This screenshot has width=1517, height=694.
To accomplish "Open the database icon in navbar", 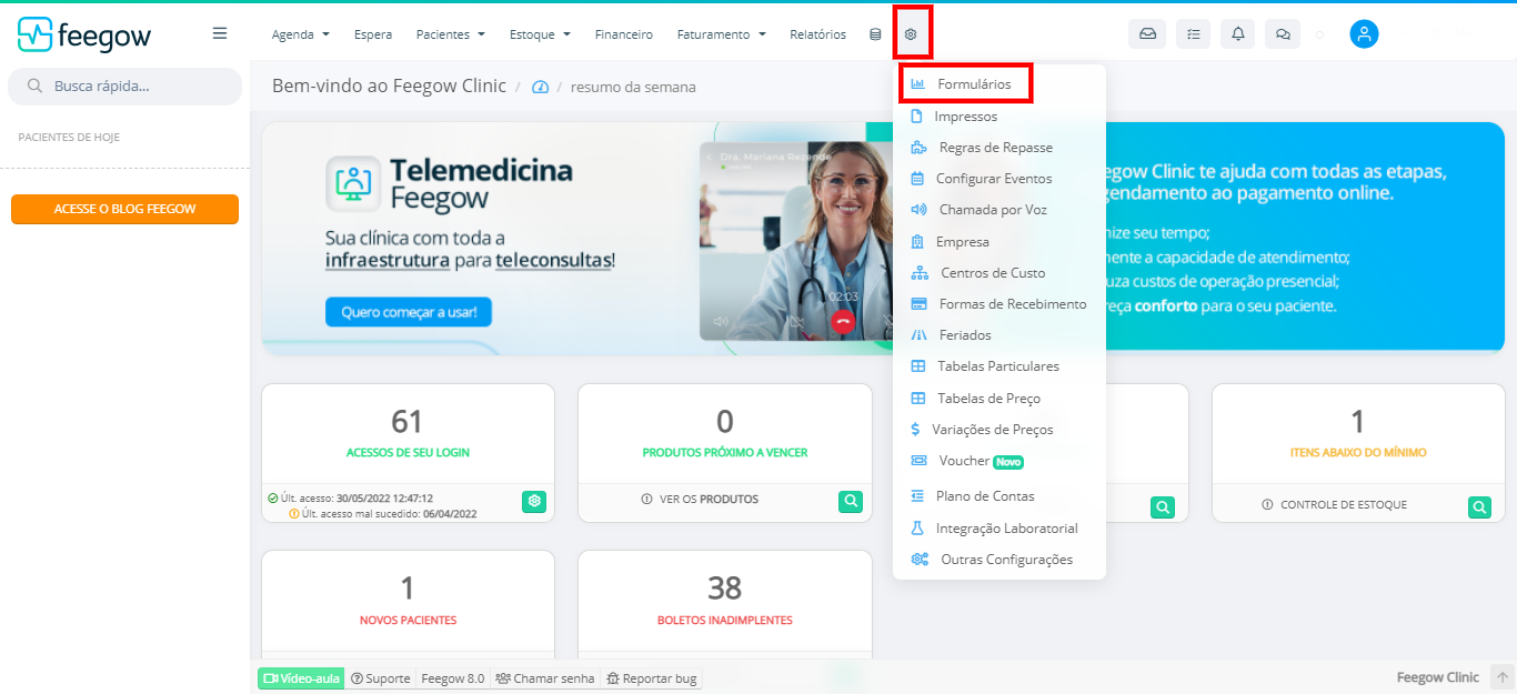I will [875, 34].
